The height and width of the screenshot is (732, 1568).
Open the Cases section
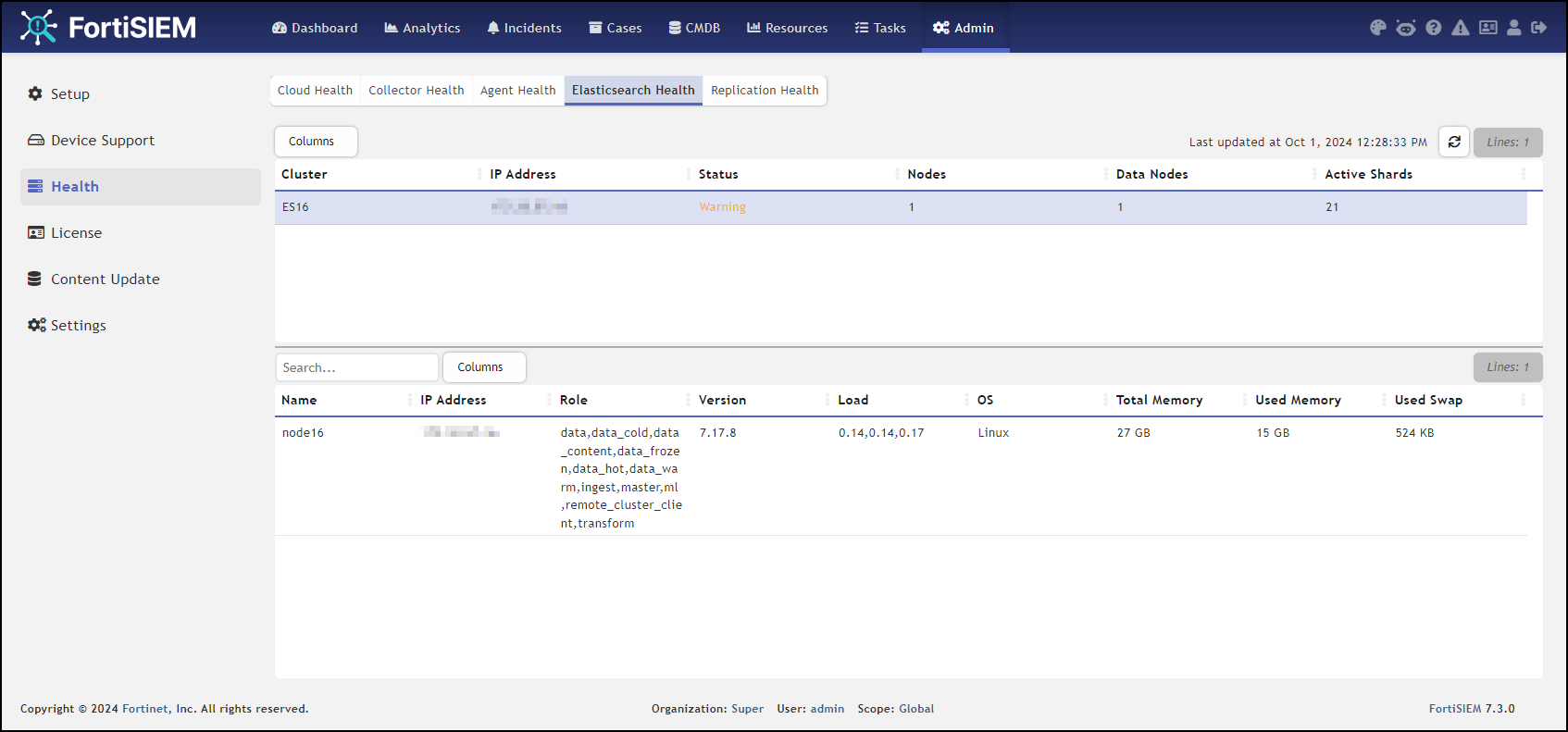click(x=616, y=28)
